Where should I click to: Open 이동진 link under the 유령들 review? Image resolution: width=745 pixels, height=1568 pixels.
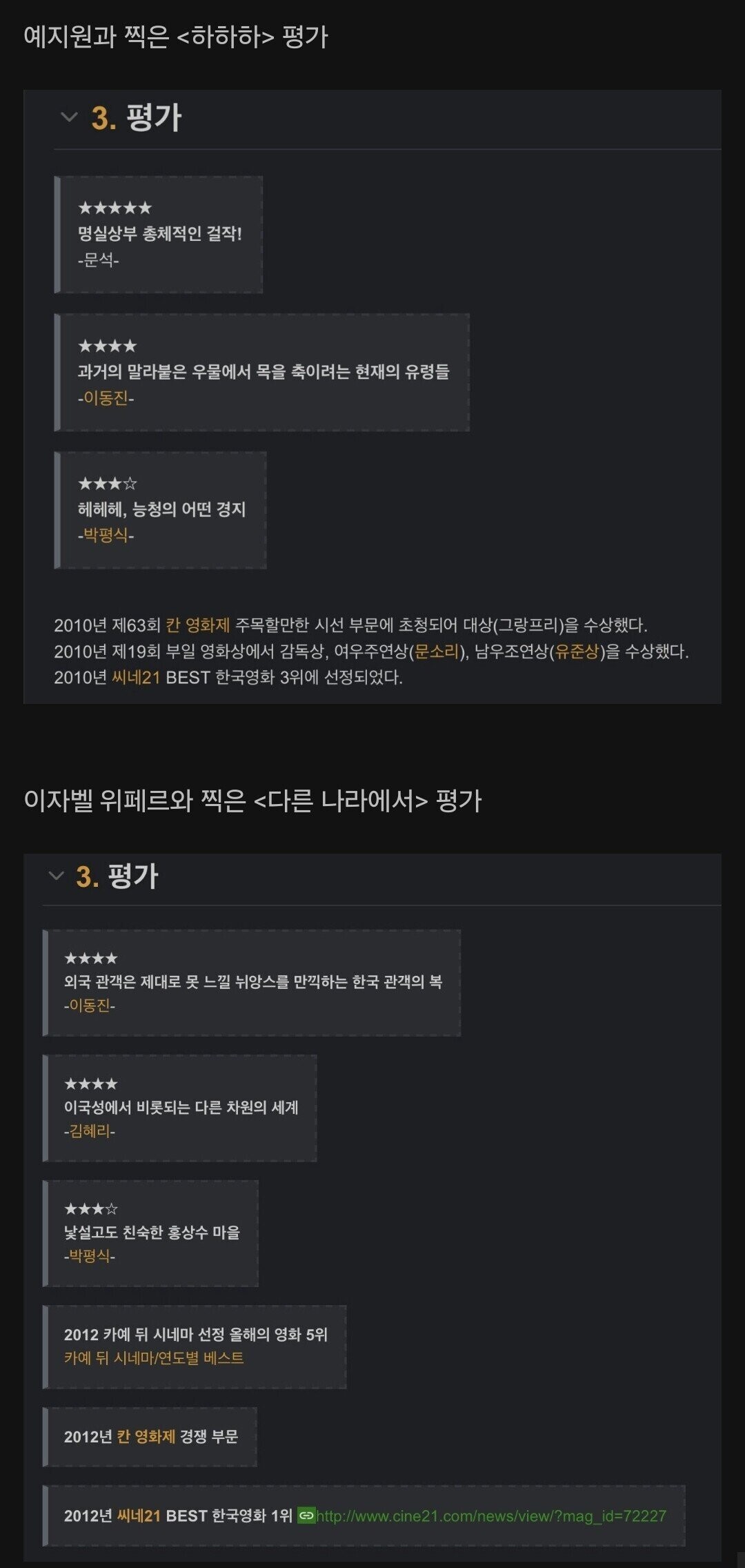(x=106, y=398)
